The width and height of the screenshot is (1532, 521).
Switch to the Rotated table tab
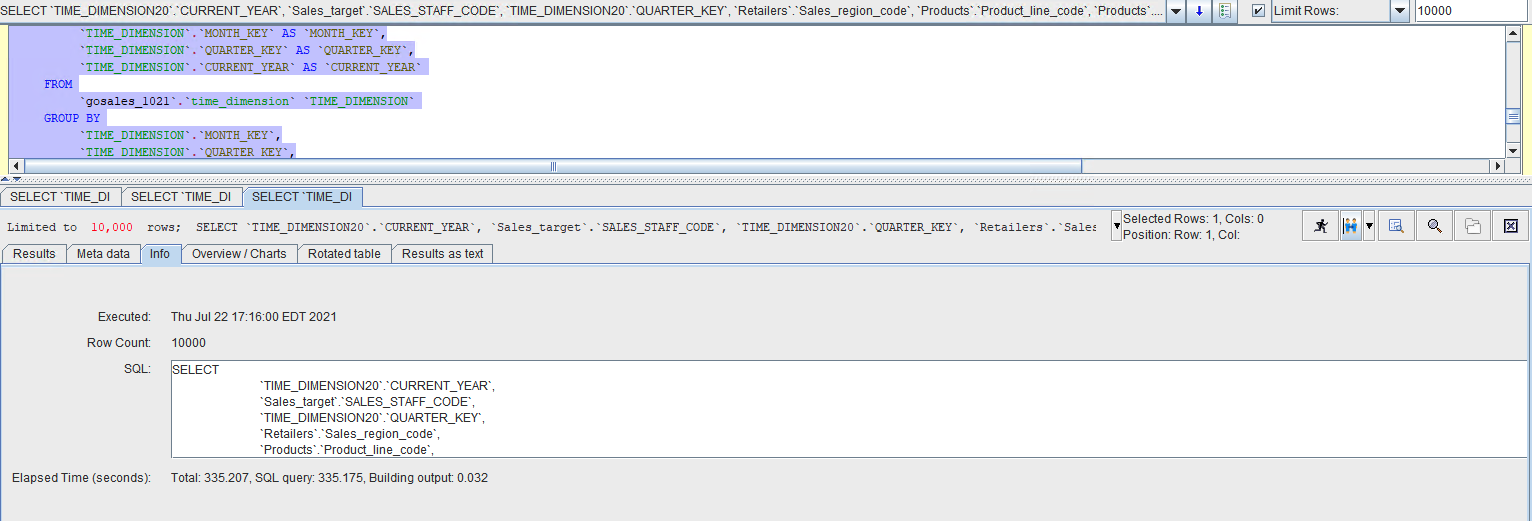tap(344, 254)
